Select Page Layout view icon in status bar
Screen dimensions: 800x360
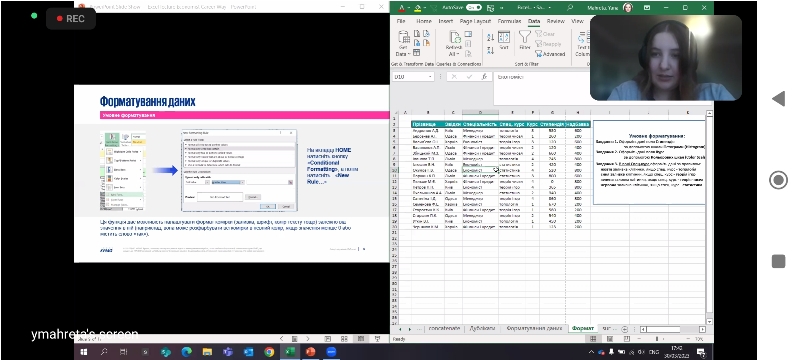pyautogui.click(x=610, y=339)
